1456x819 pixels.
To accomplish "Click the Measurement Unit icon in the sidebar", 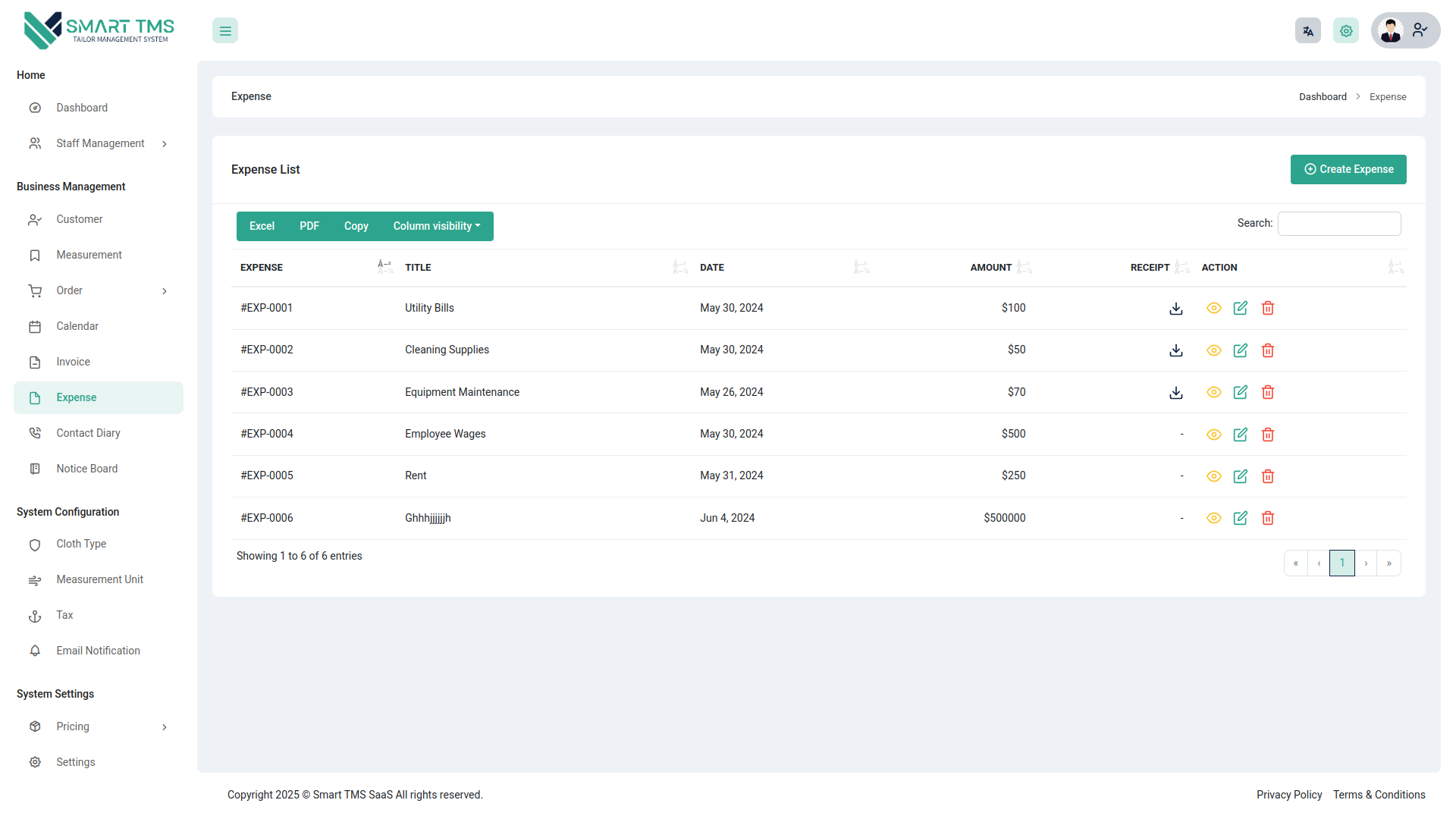I will point(35,579).
